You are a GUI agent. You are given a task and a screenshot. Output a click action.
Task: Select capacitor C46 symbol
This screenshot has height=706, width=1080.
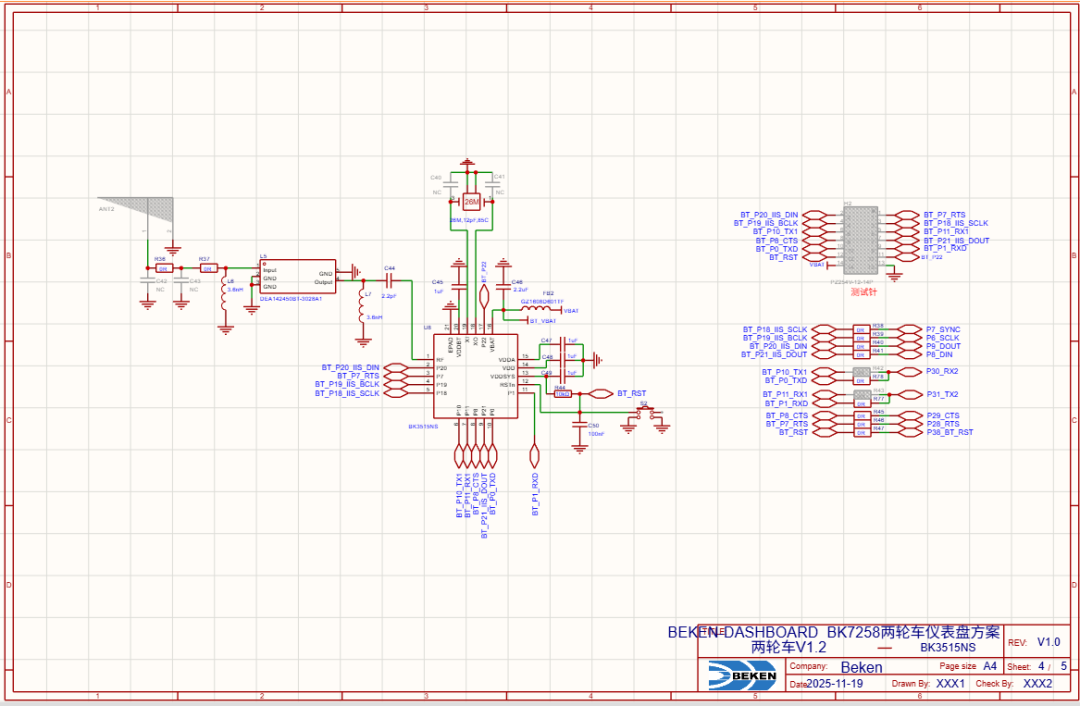click(503, 287)
